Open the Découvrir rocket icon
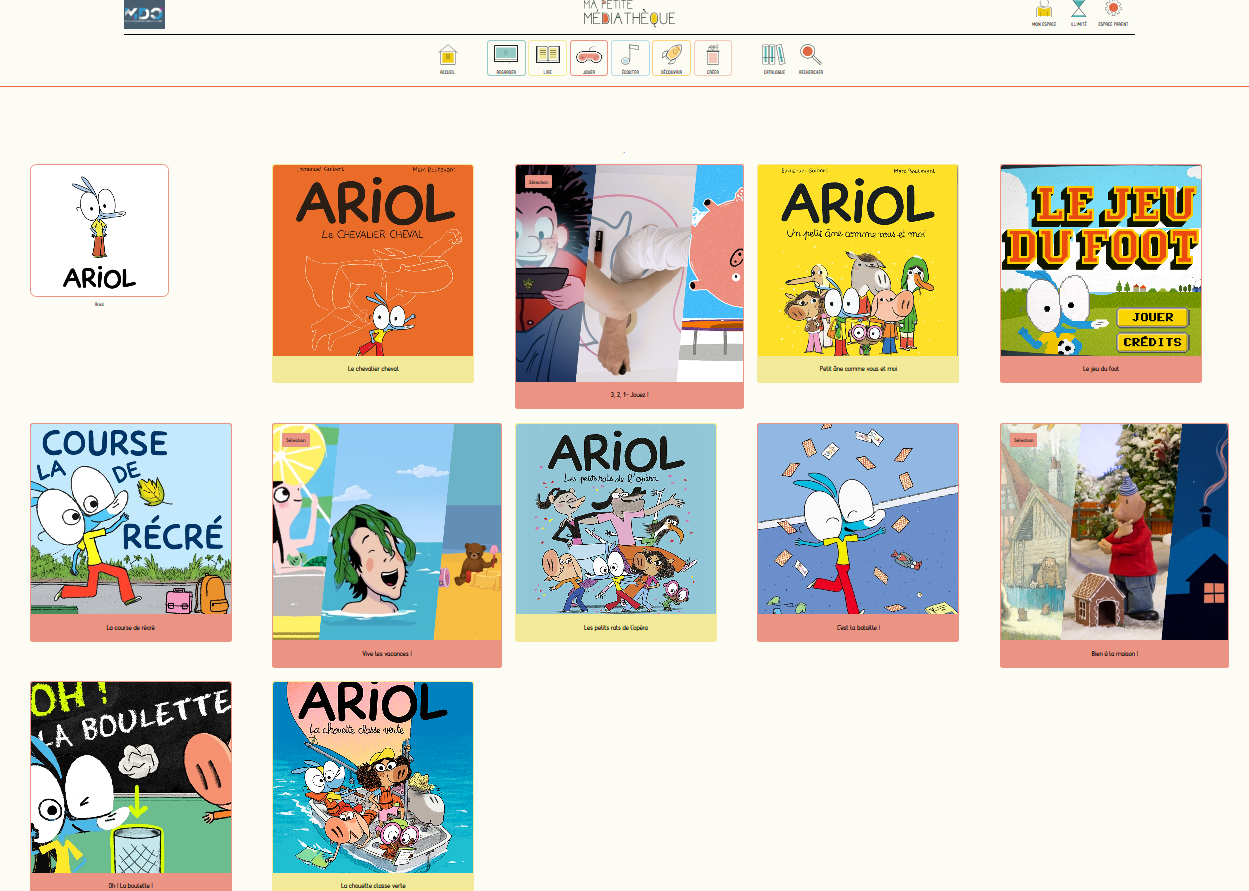The width and height of the screenshot is (1249, 891). pos(671,57)
